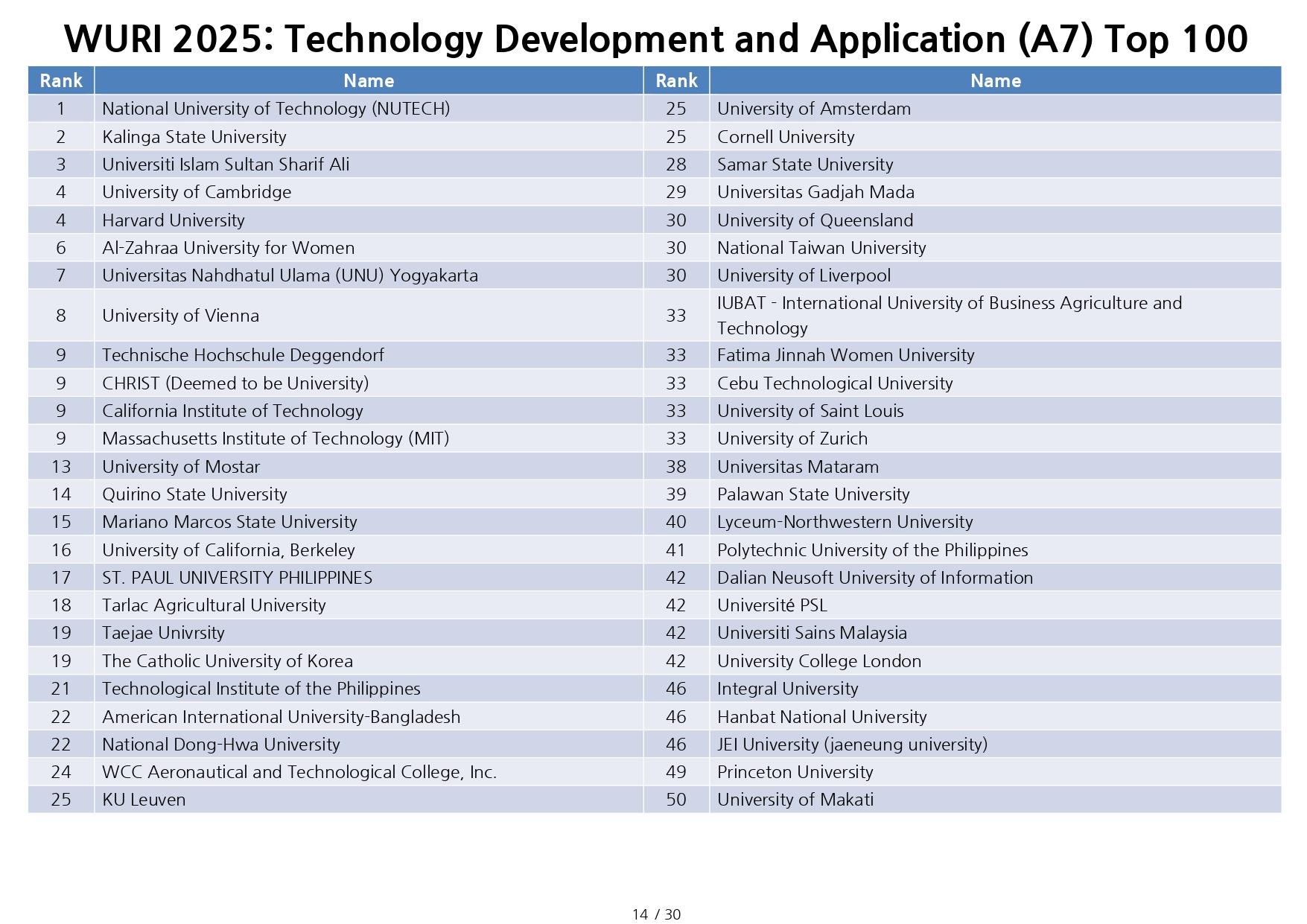Click Hanbat National University
The width and height of the screenshot is (1307, 924).
pyautogui.click(x=822, y=717)
